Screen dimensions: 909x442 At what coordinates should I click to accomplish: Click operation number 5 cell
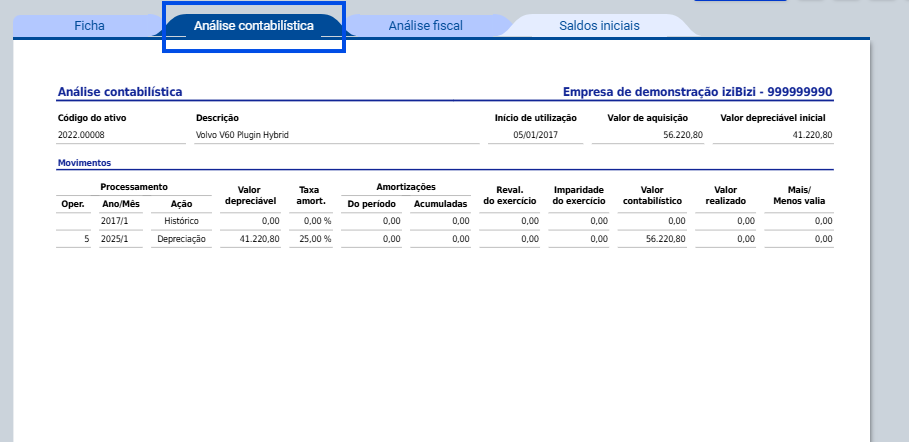pyautogui.click(x=87, y=238)
